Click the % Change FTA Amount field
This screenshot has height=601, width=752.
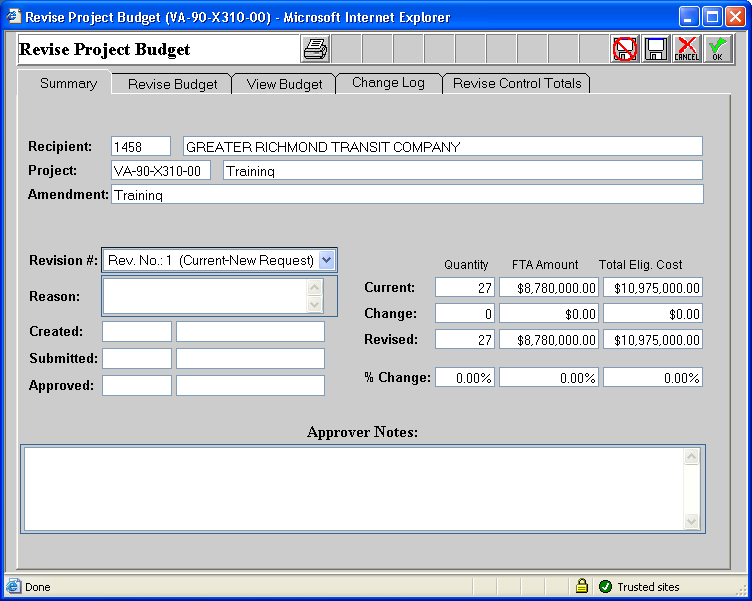pyautogui.click(x=549, y=377)
